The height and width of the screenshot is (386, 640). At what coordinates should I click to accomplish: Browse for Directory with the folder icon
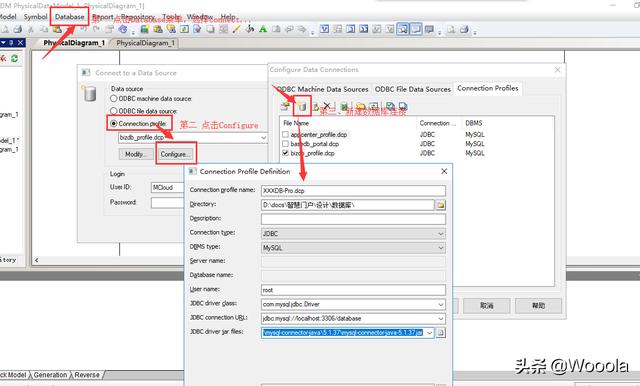point(440,205)
